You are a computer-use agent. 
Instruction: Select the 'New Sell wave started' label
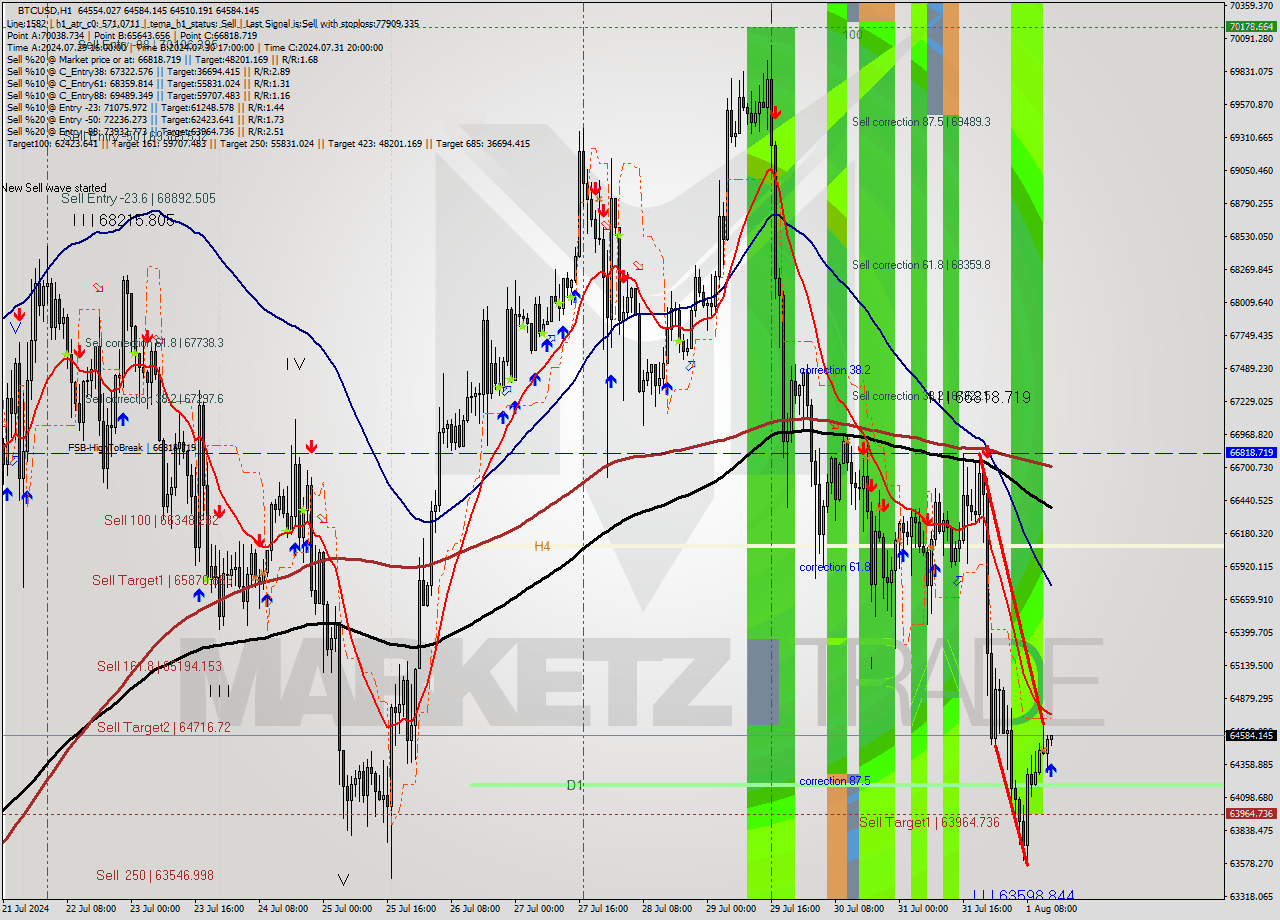pos(54,188)
